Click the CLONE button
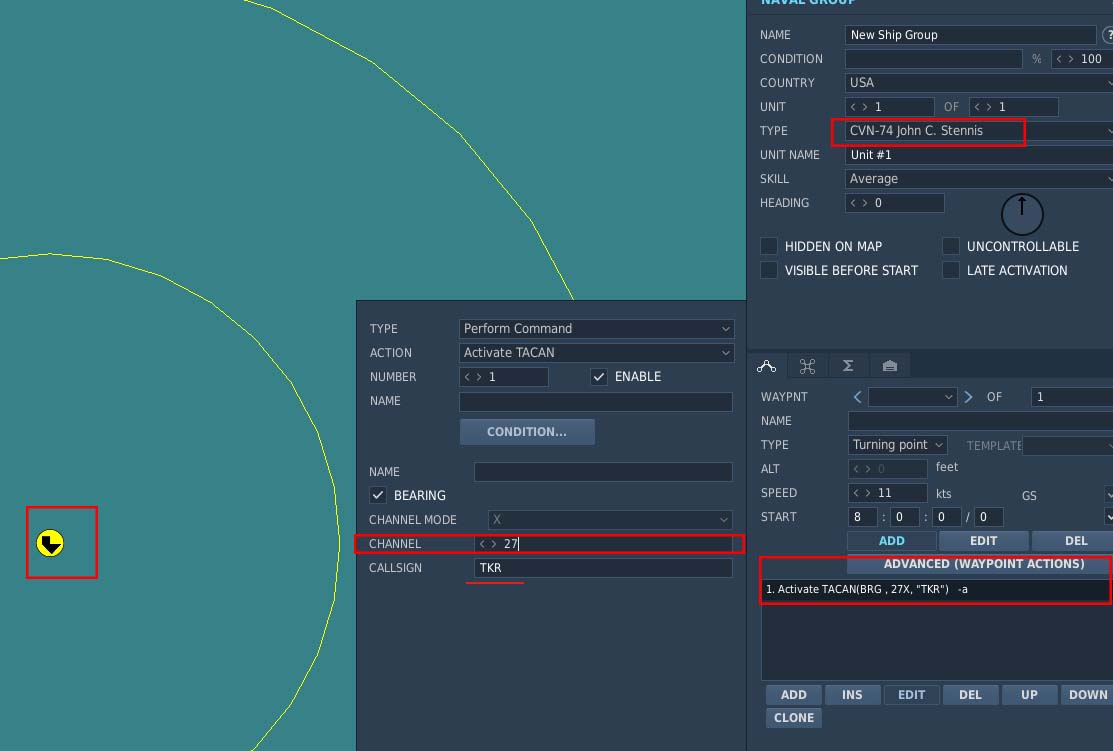This screenshot has height=751, width=1113. [x=794, y=718]
